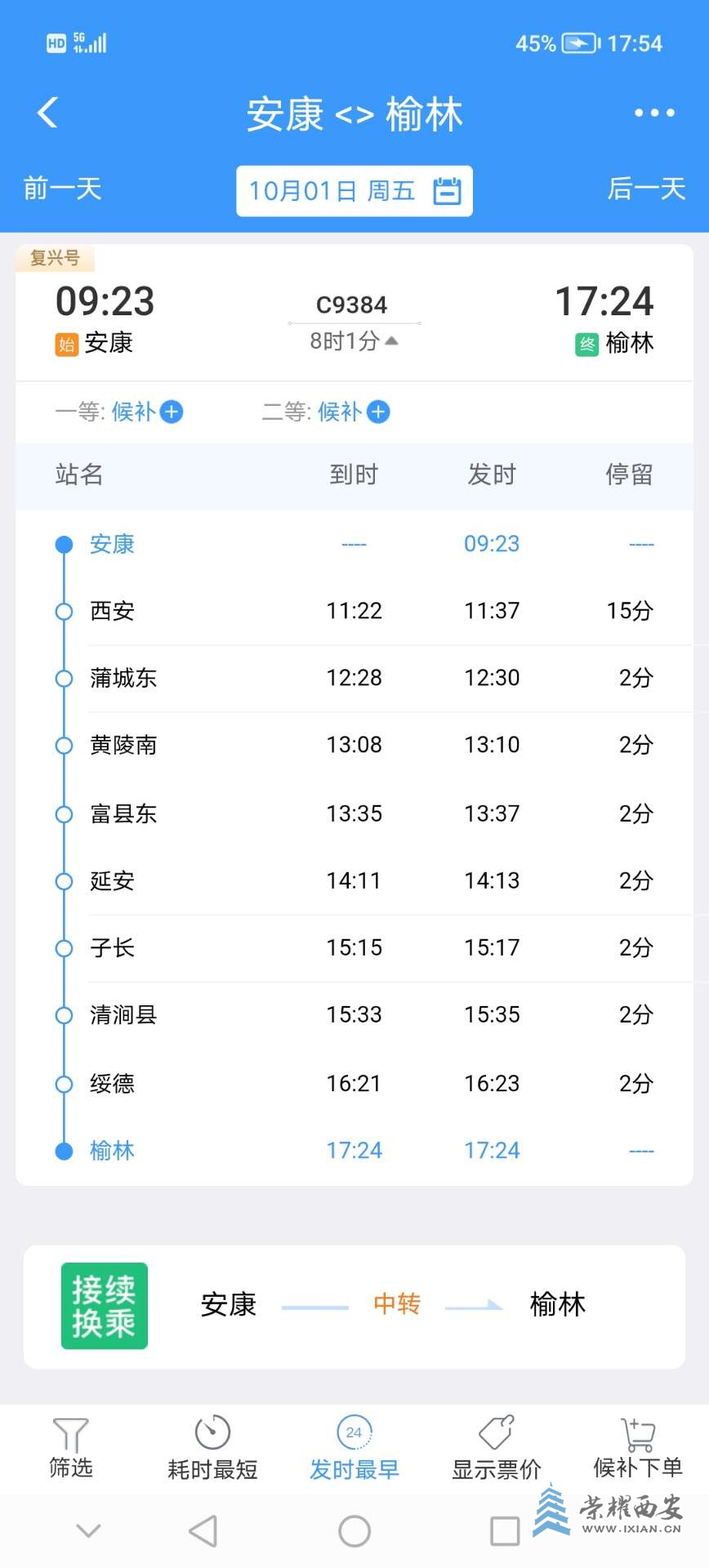Screen dimensions: 709x1568
Task: Tap Android home circle button
Action: tap(354, 1531)
